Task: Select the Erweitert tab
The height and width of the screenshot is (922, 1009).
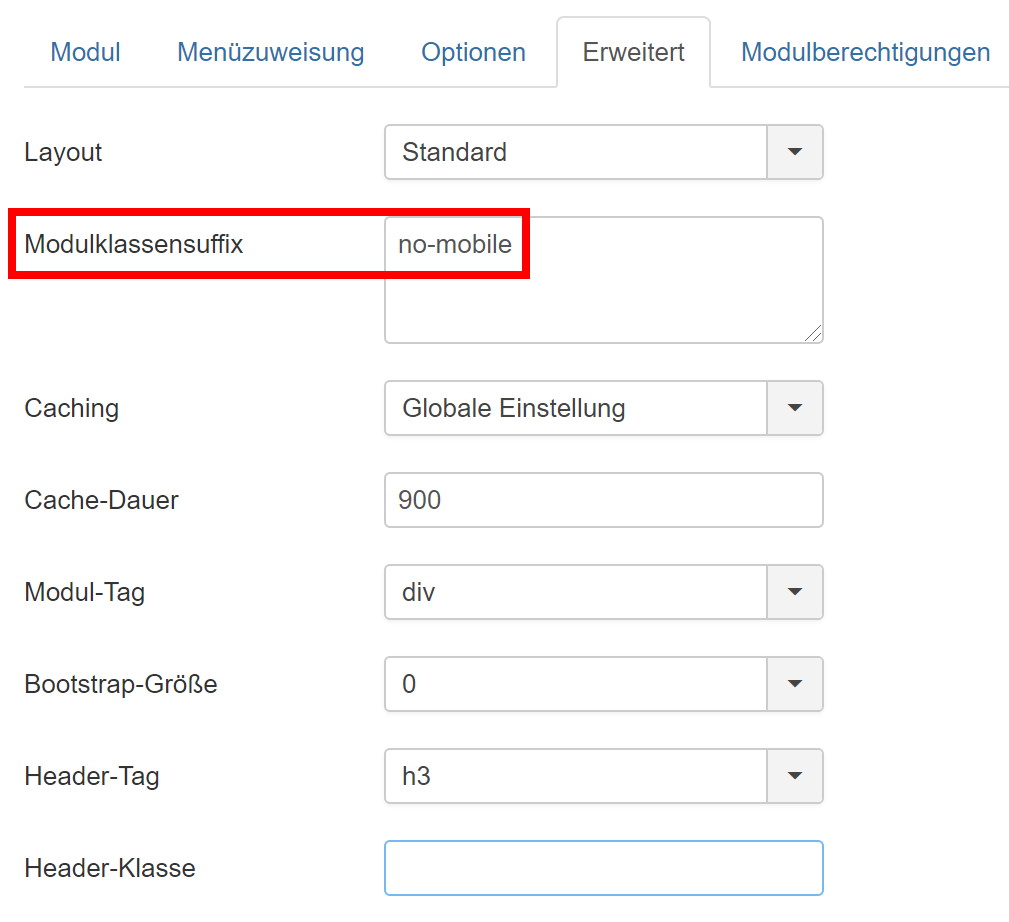Action: pyautogui.click(x=633, y=52)
